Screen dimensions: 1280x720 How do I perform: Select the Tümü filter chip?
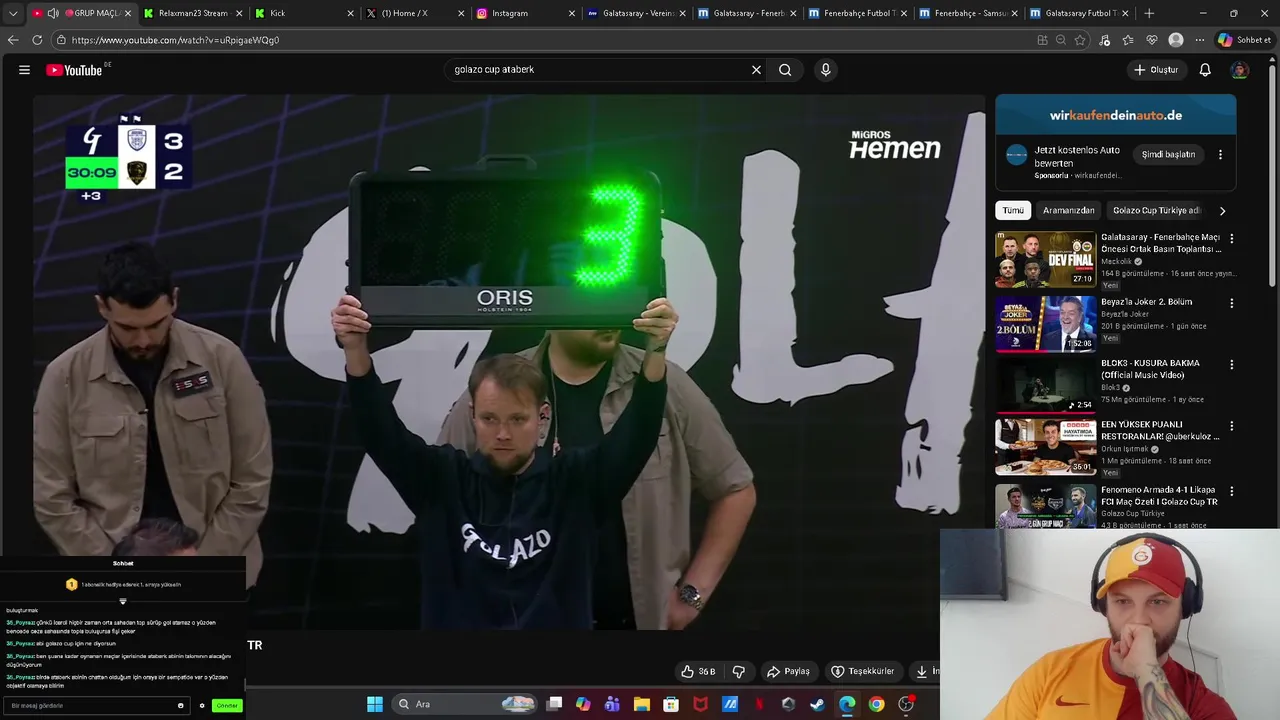[1013, 211]
